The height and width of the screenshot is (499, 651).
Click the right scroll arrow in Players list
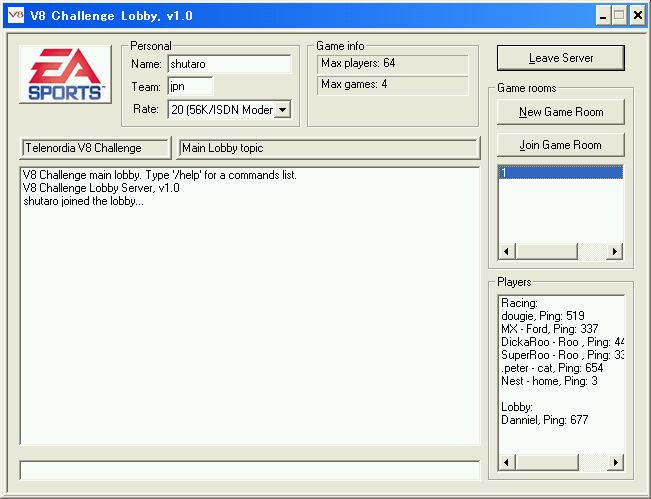[615, 462]
